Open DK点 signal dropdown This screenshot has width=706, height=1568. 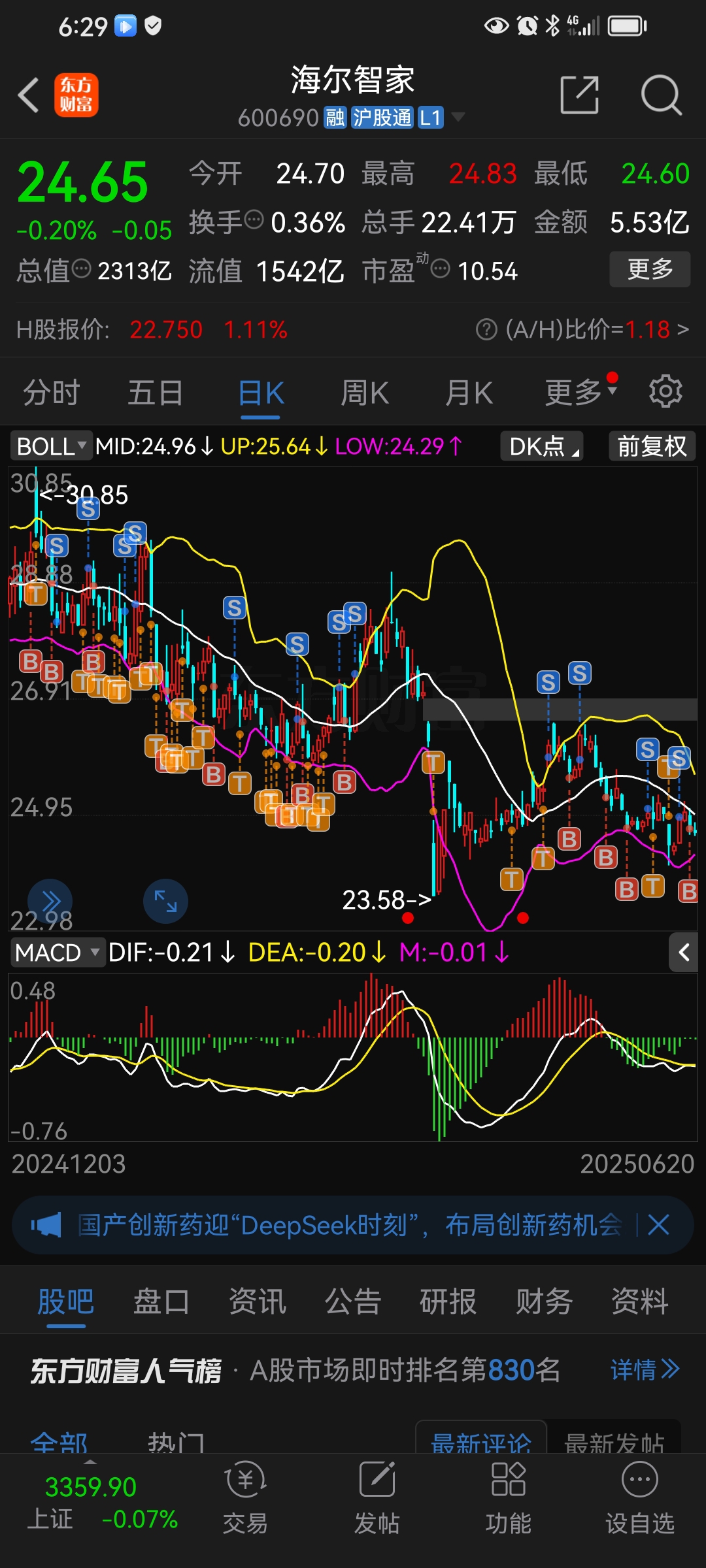tap(542, 446)
